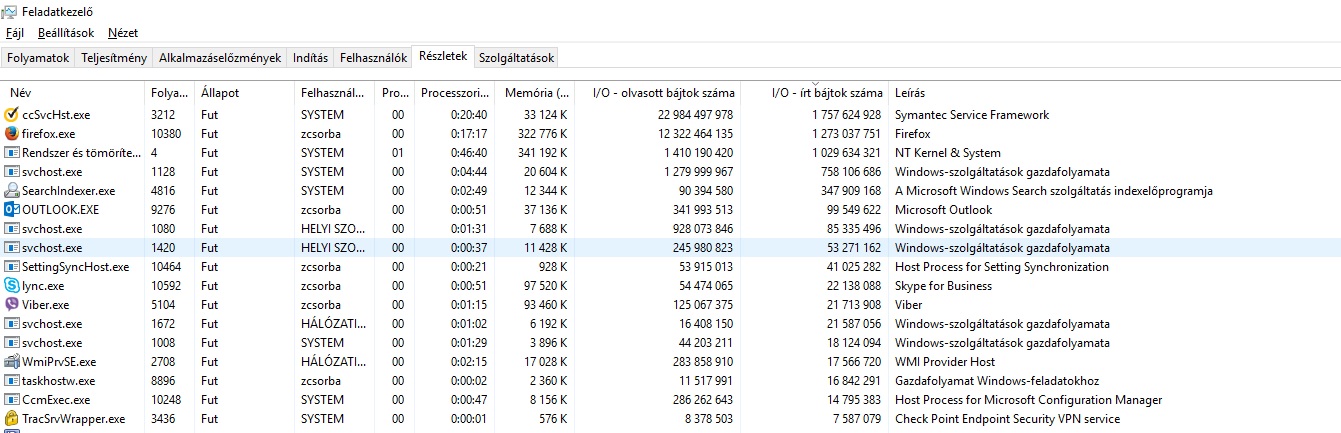Sort by the Processzori... column header

coord(455,93)
